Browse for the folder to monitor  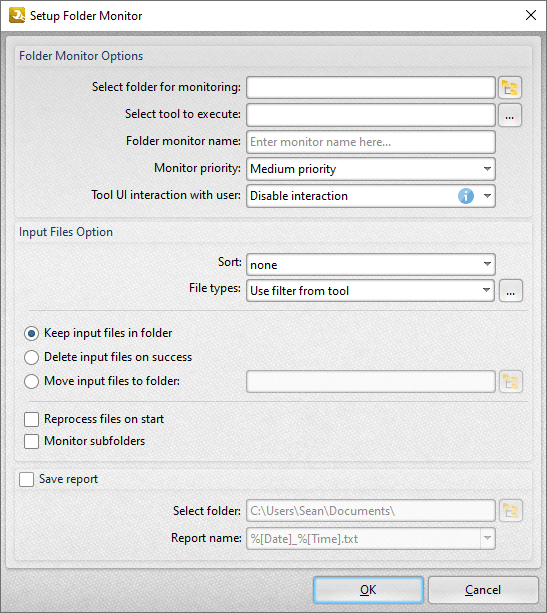(x=510, y=88)
